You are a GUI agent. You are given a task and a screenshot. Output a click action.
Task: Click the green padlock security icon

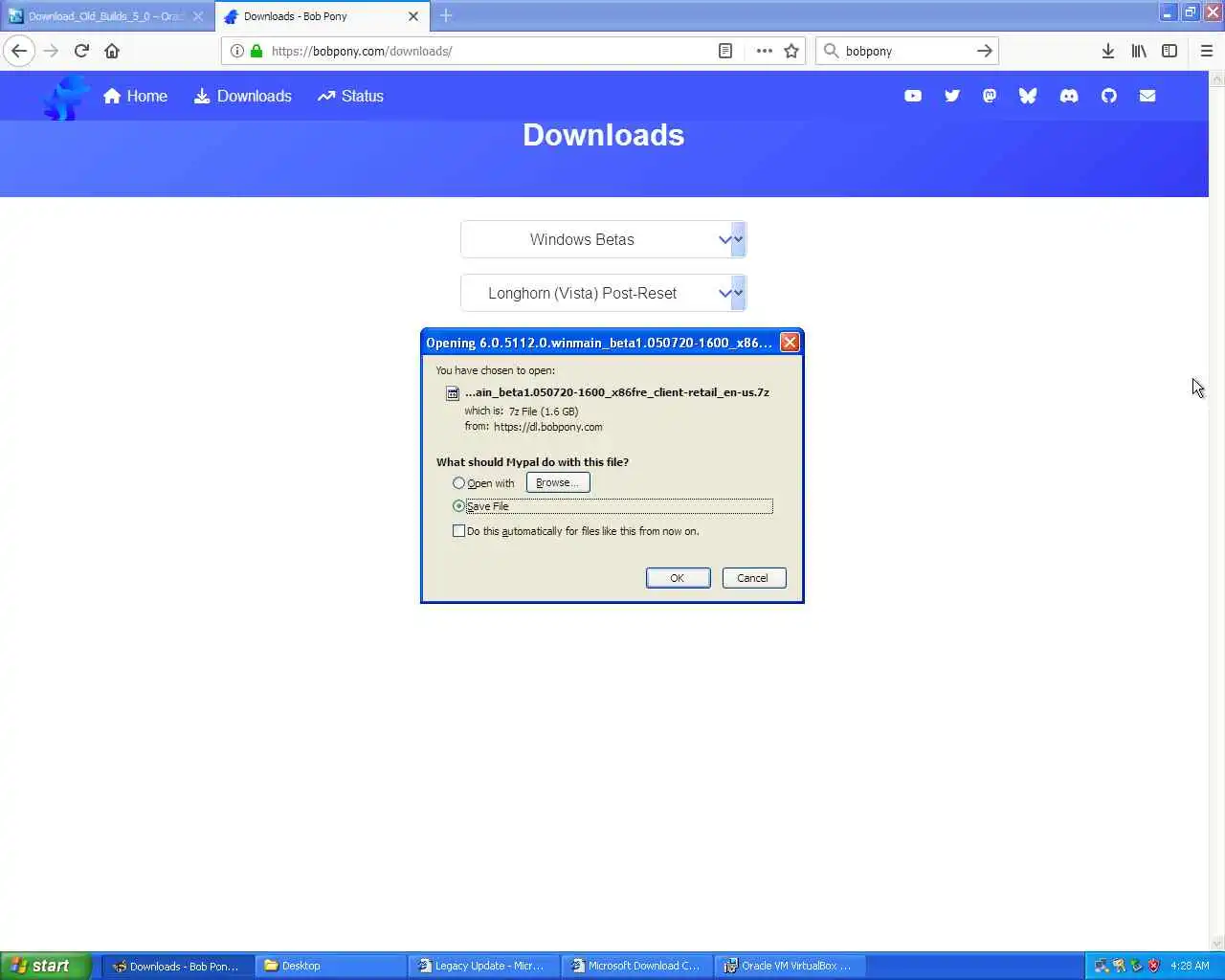click(256, 51)
